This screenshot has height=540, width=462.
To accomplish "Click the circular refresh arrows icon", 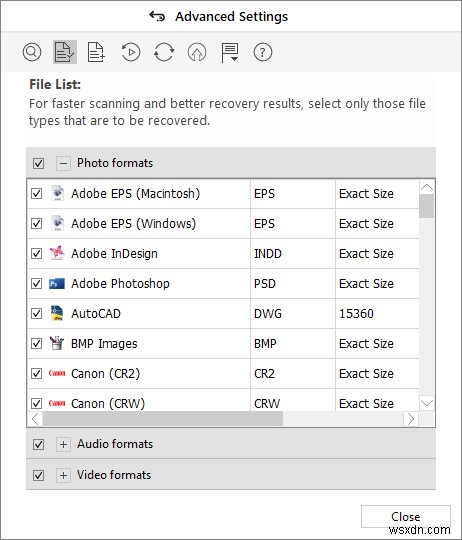I will (164, 52).
